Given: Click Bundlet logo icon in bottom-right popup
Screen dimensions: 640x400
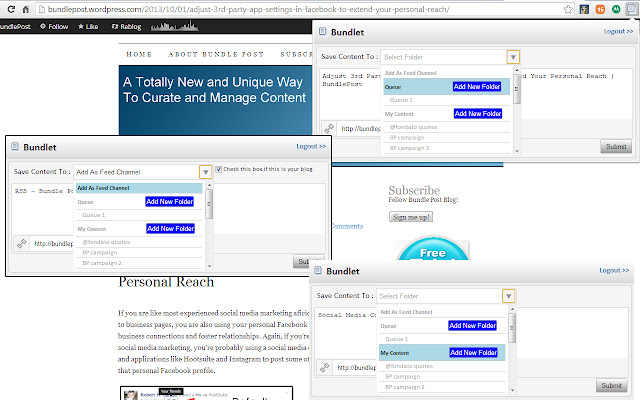Looking at the screenshot, I should (318, 271).
